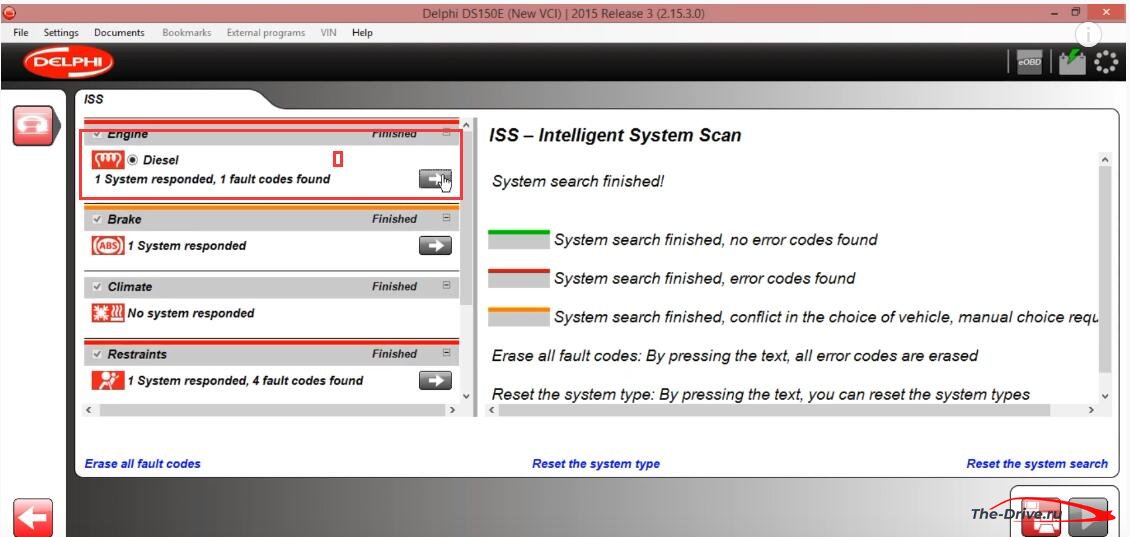1130x537 pixels.
Task: Open the Documents menu
Action: click(119, 32)
